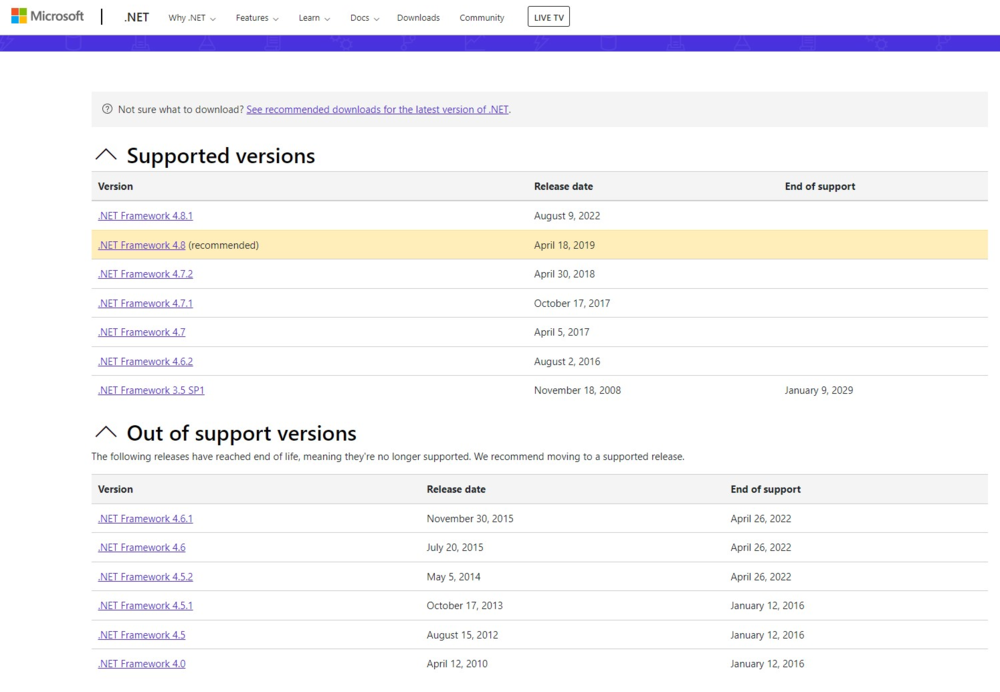Open the recommended downloads link
This screenshot has height=692, width=1000.
click(377, 110)
